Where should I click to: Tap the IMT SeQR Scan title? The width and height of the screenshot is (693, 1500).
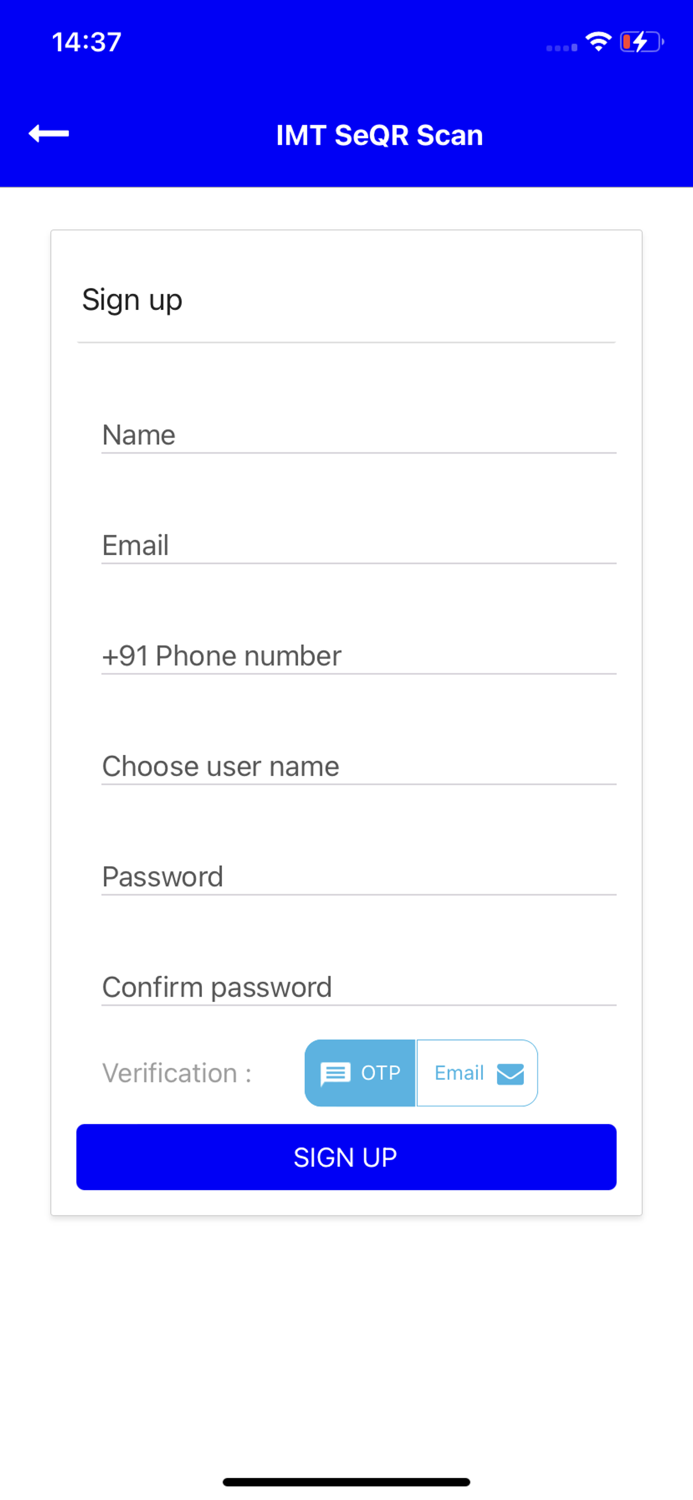pos(379,134)
